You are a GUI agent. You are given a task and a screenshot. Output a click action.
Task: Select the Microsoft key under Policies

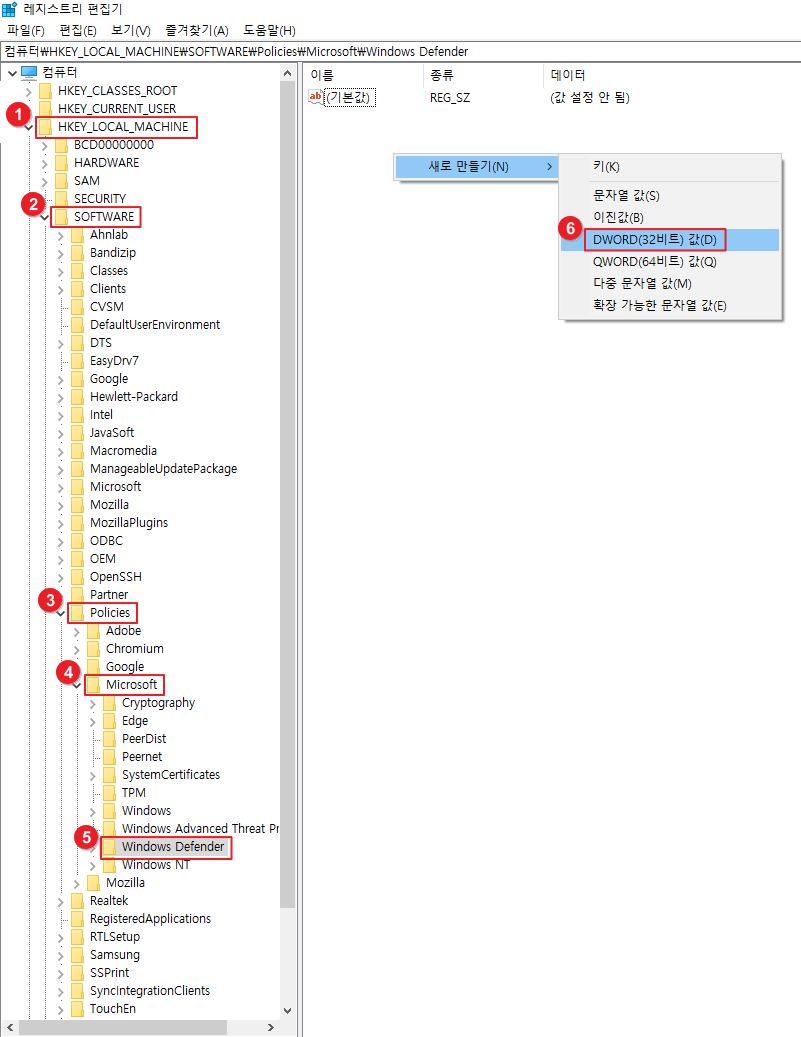132,684
